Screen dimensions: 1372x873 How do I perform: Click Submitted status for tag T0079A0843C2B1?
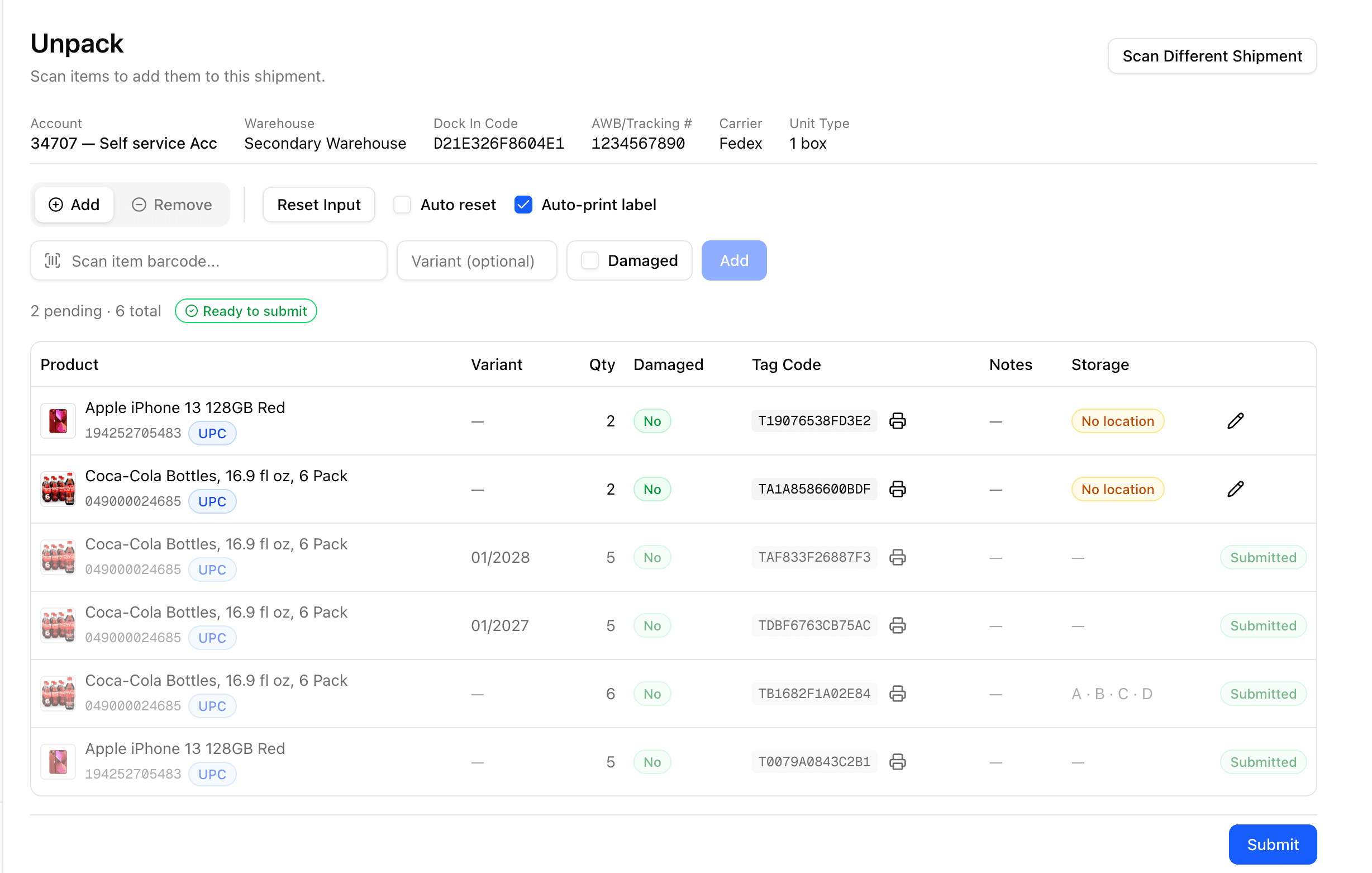tap(1263, 762)
